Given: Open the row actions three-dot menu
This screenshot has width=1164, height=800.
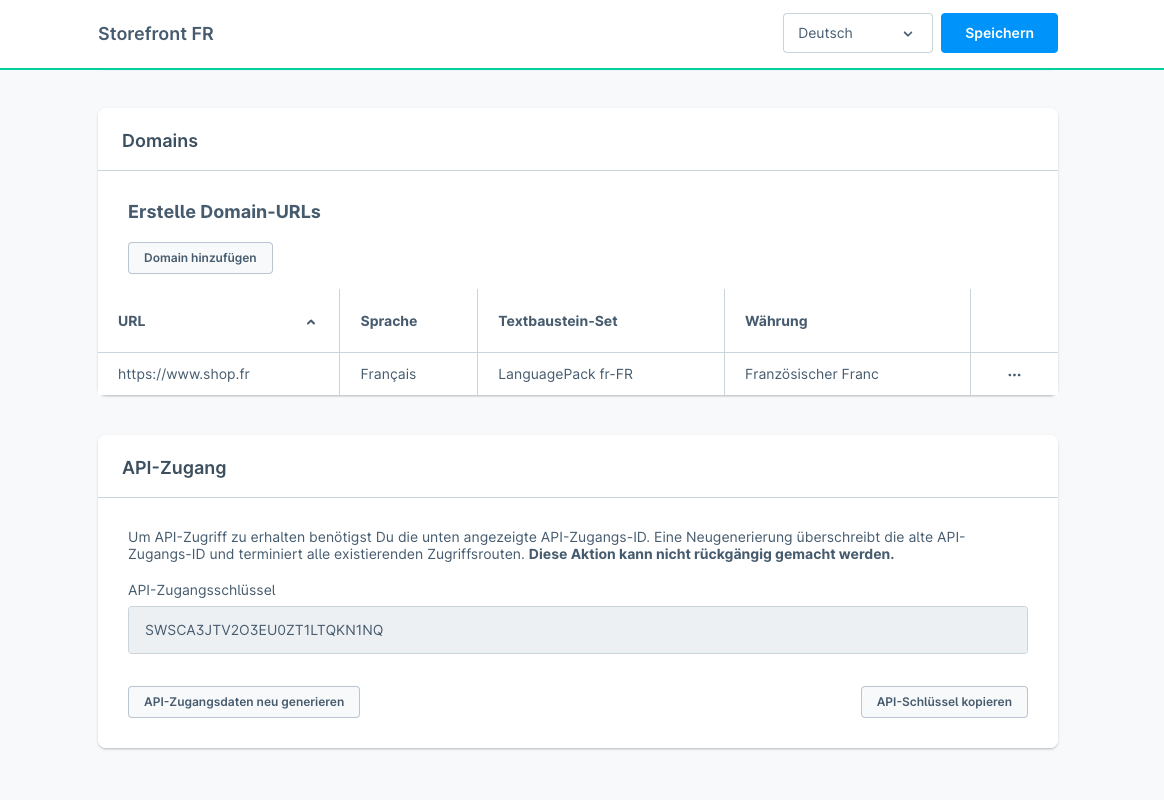Looking at the screenshot, I should (x=1014, y=374).
